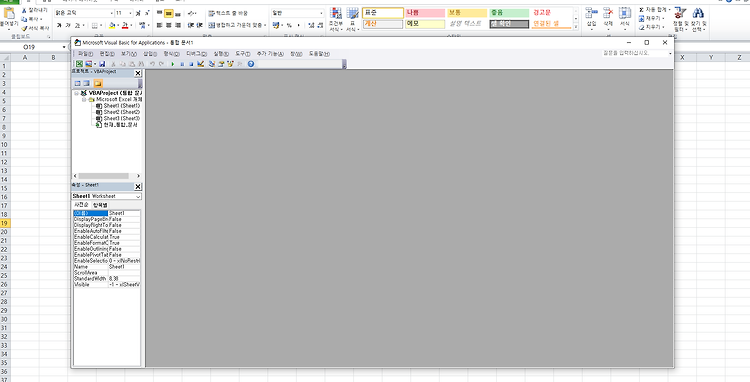Switch to the categorized properties tab
Viewport: 750px width, 382px height.
[x=100, y=205]
